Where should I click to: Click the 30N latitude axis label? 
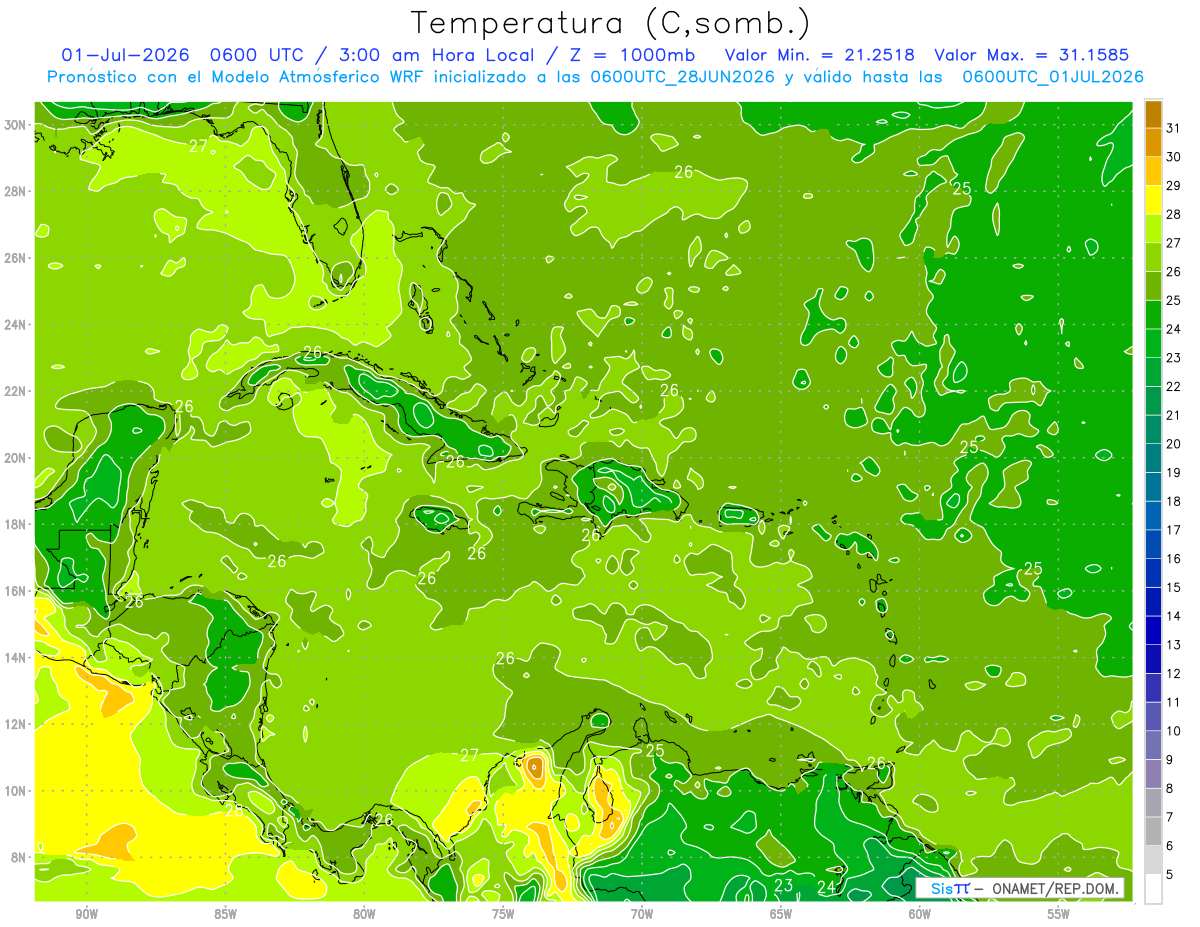(x=17, y=125)
